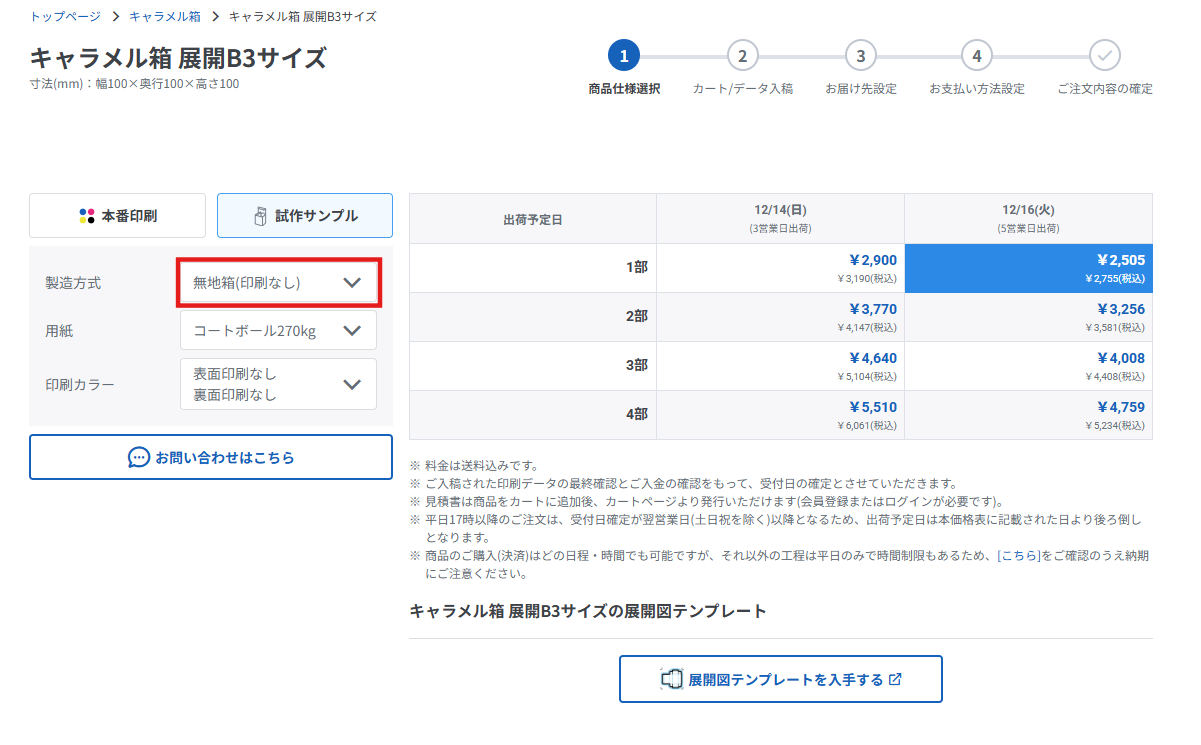Click the 印刷カラー field label
The width and height of the screenshot is (1201, 745).
80,384
